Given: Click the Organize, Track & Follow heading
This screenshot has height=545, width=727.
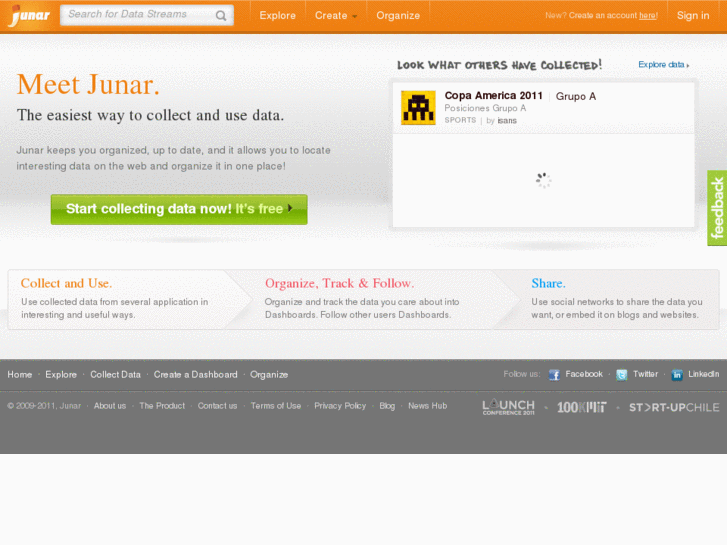Looking at the screenshot, I should pos(339,283).
